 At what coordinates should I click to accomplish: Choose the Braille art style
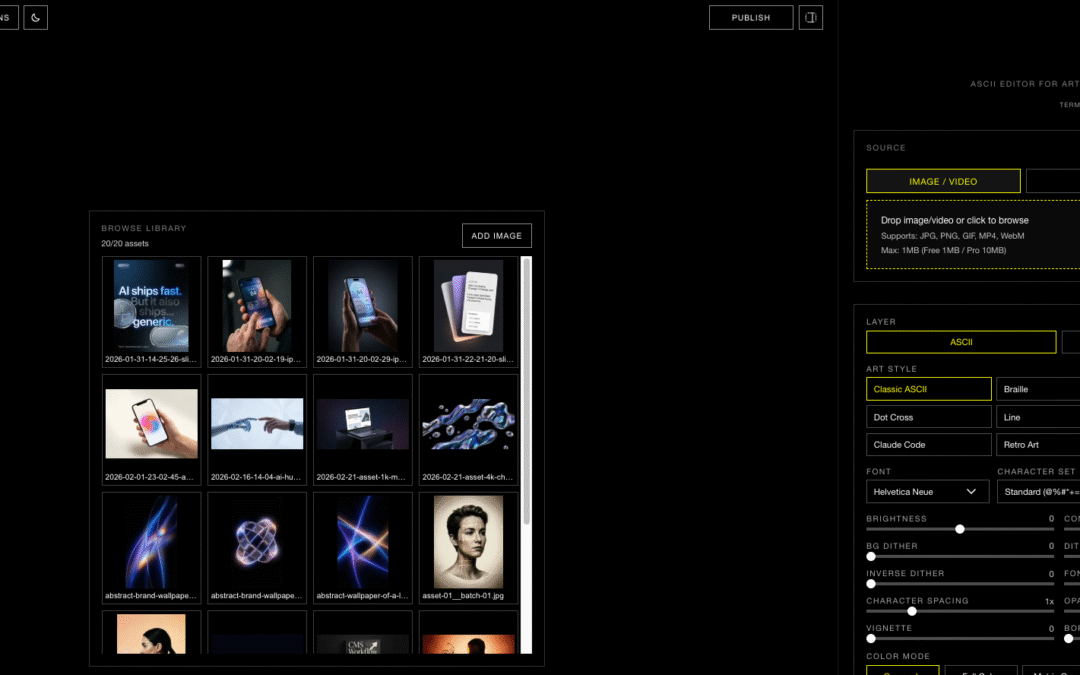tap(1038, 389)
